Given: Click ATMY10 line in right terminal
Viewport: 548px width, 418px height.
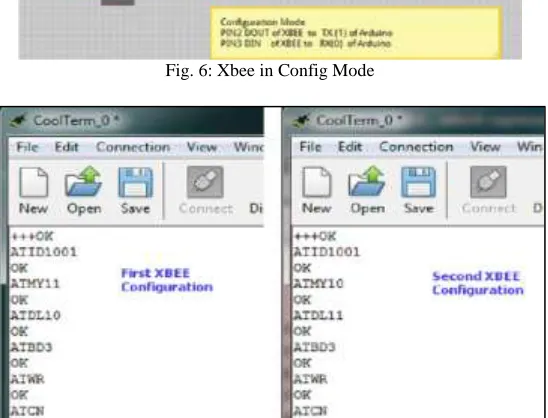Looking at the screenshot, I should click(x=318, y=283).
